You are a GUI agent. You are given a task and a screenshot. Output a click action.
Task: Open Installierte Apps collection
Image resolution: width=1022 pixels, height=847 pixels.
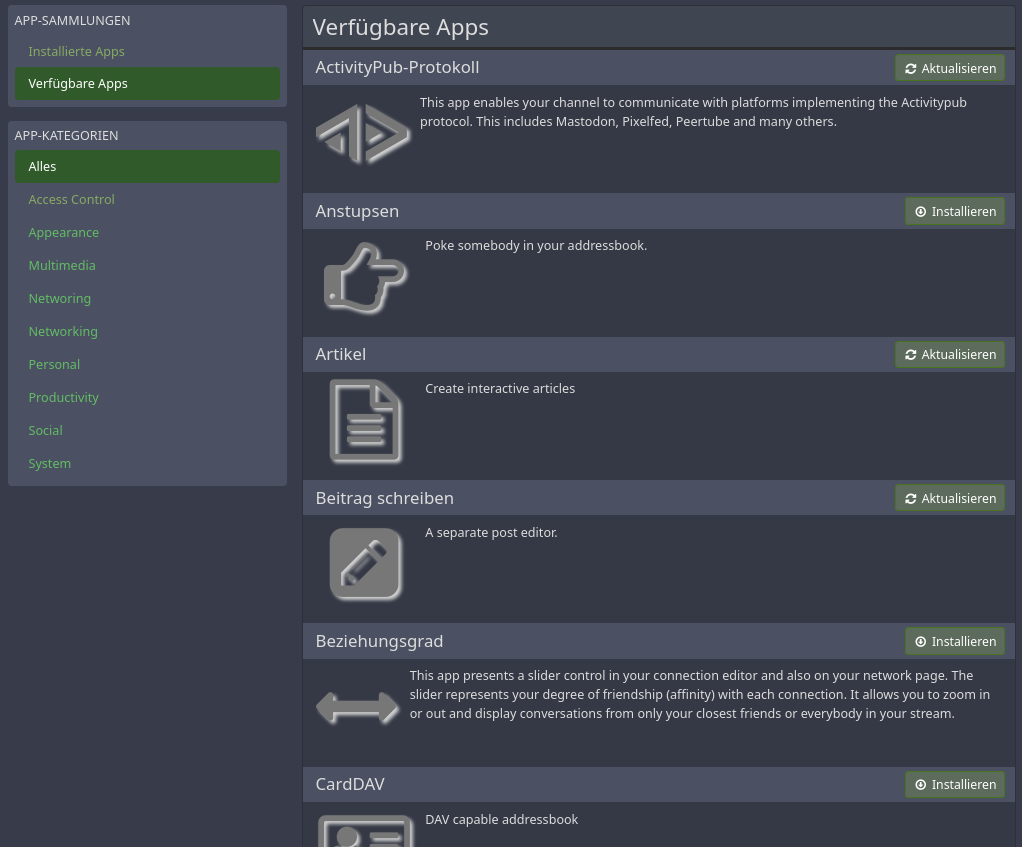click(x=77, y=51)
